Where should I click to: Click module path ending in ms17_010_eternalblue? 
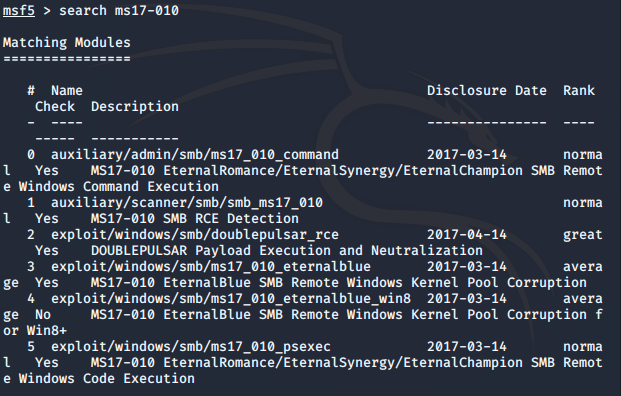coord(211,267)
